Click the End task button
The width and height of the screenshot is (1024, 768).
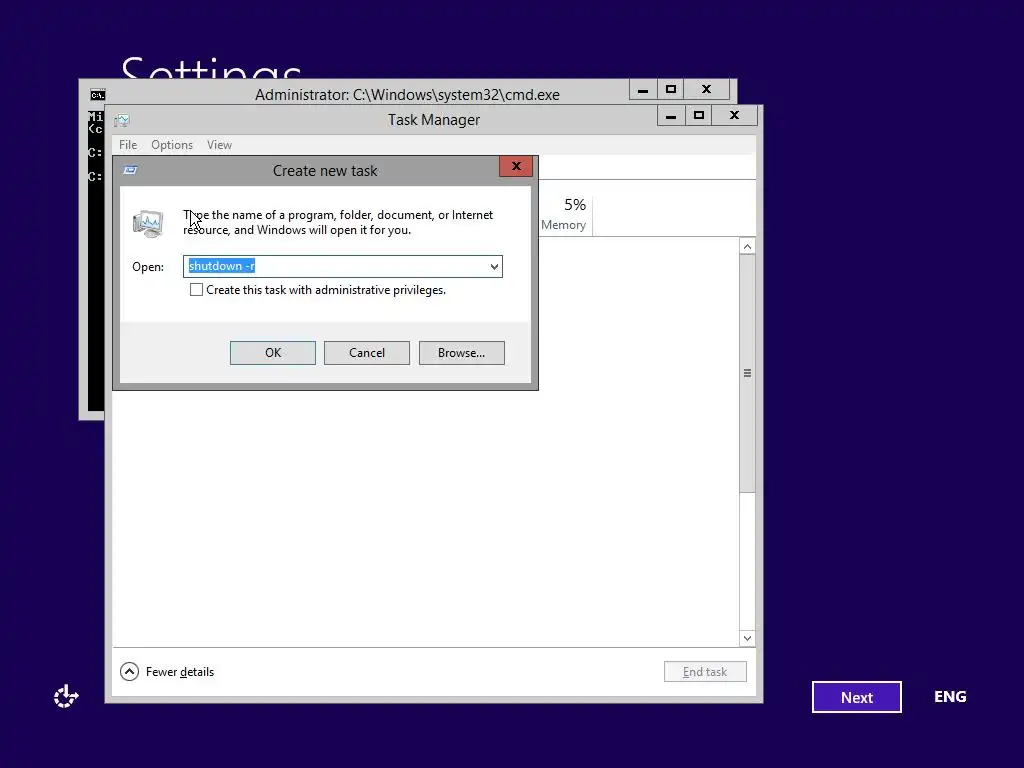705,672
